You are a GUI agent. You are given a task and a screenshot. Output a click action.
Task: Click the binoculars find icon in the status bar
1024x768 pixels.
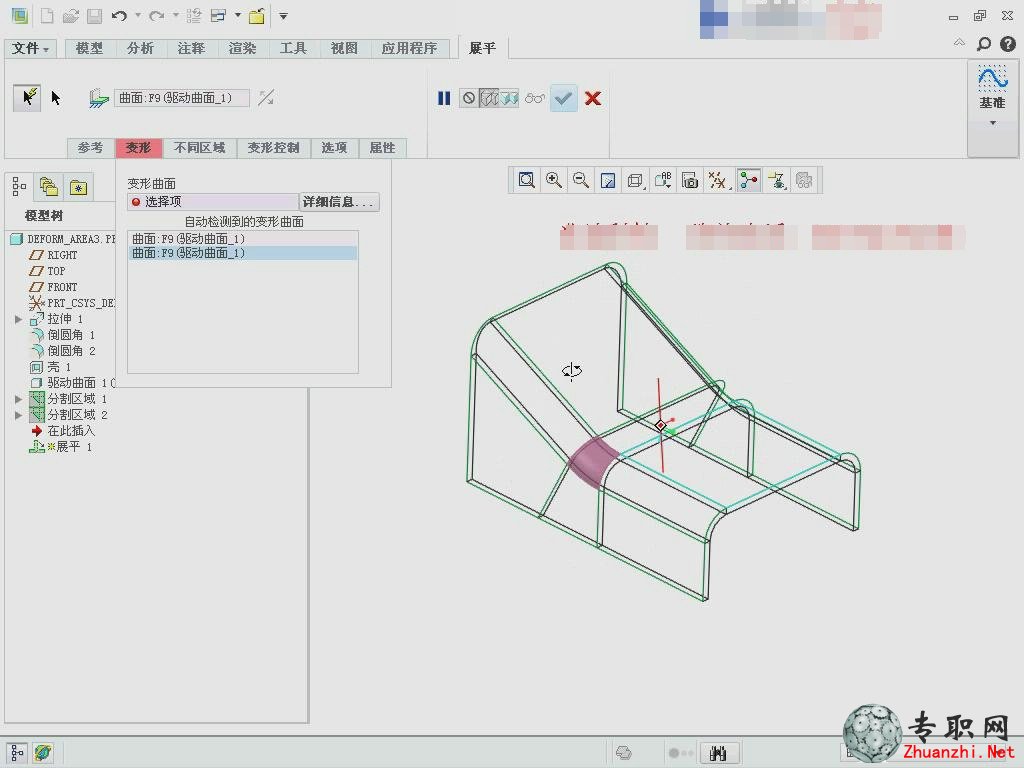tap(718, 753)
